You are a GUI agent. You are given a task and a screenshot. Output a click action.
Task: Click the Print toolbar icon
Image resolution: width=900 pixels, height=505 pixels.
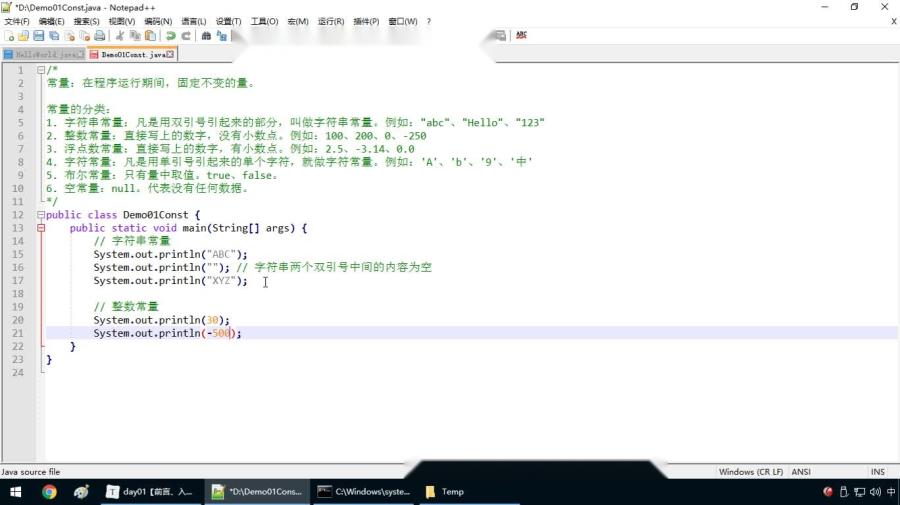pyautogui.click(x=100, y=36)
